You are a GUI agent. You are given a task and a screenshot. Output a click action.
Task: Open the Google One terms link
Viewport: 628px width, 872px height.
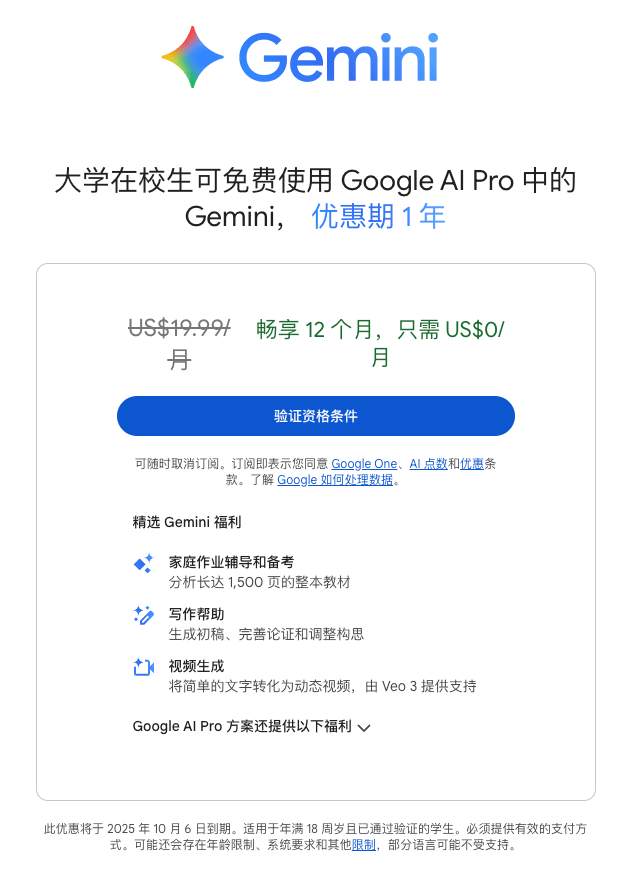(x=364, y=464)
